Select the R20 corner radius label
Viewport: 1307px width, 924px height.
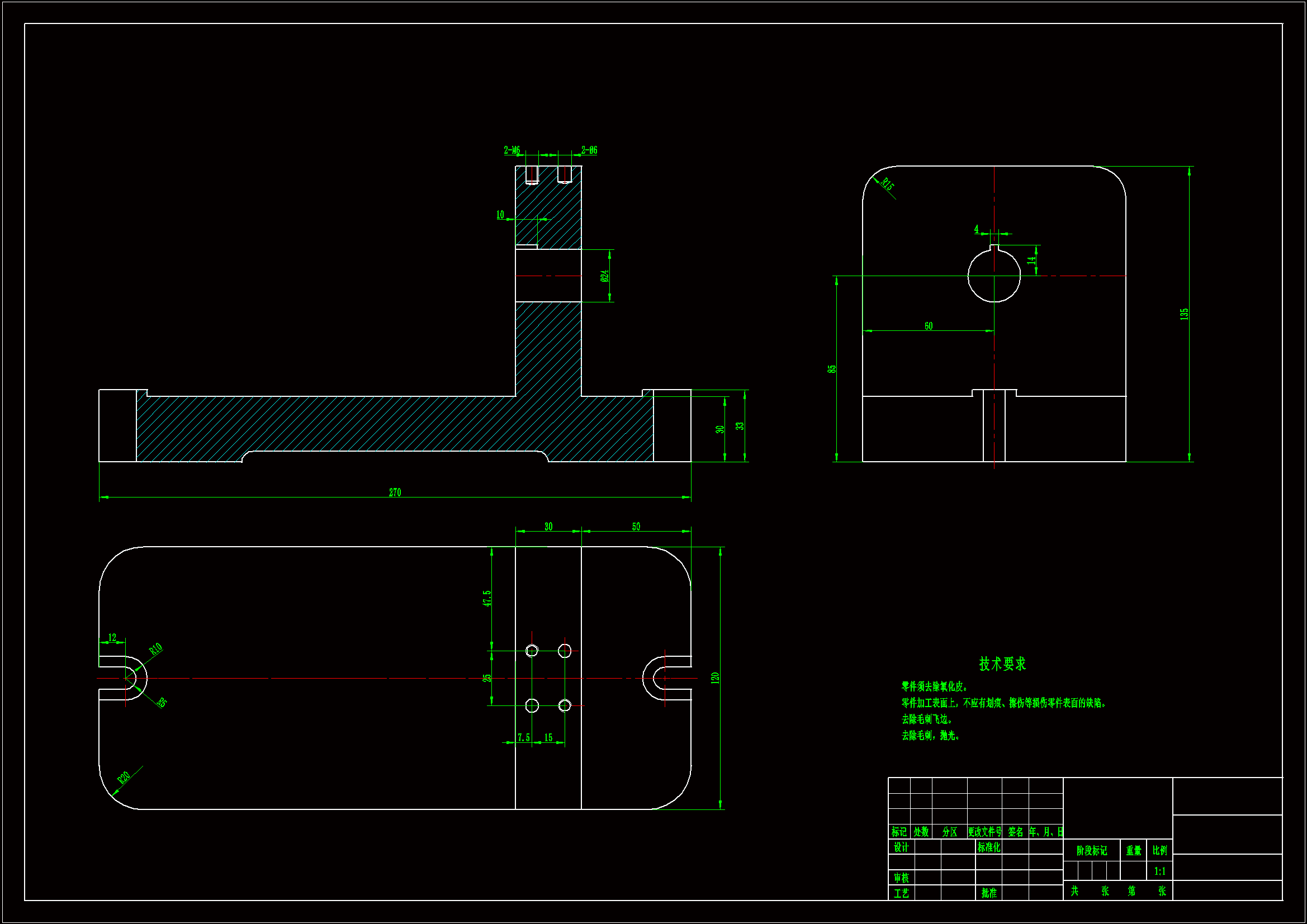(x=124, y=777)
